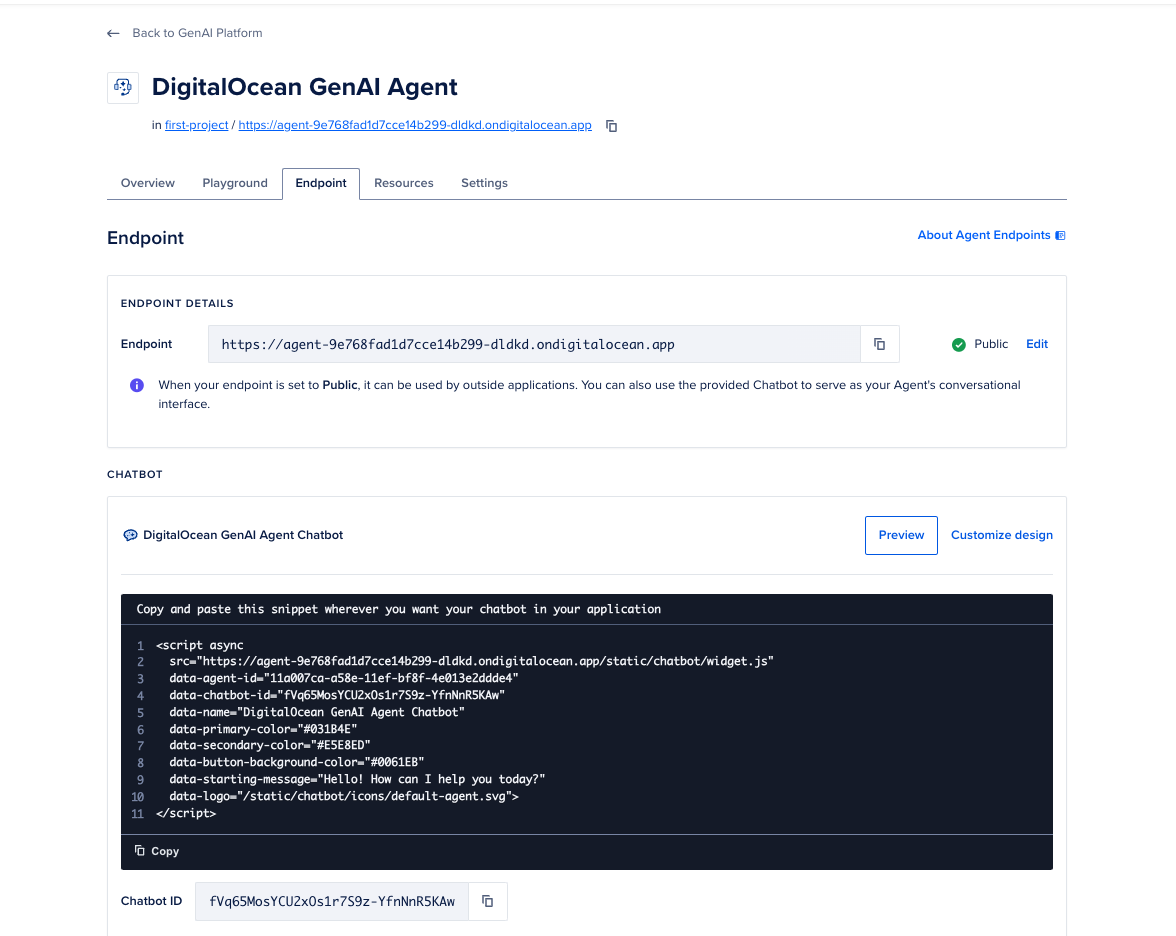Open About Agent Endpoints external link
The width and height of the screenshot is (1176, 936).
[991, 235]
